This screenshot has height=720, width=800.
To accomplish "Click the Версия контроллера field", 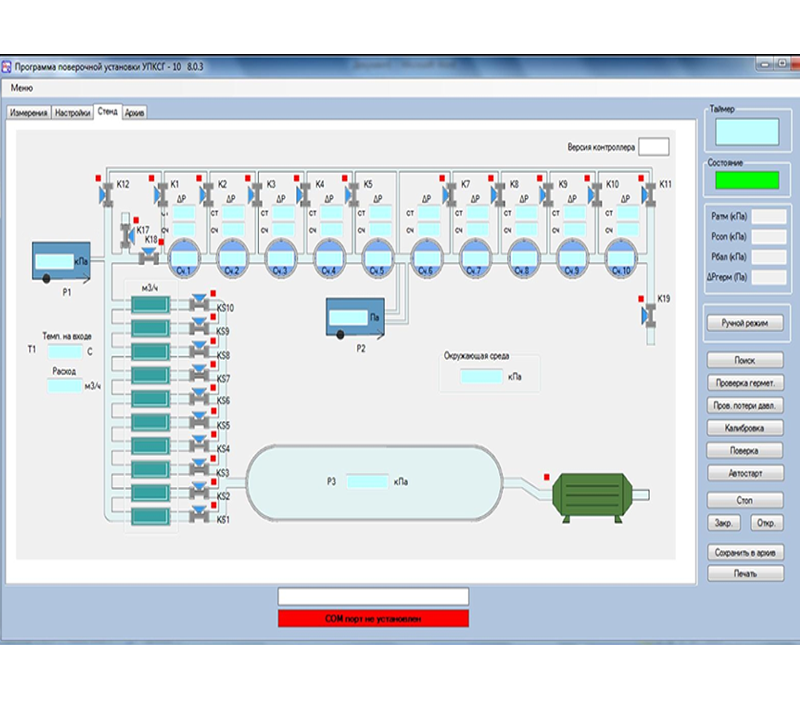I will tap(654, 147).
